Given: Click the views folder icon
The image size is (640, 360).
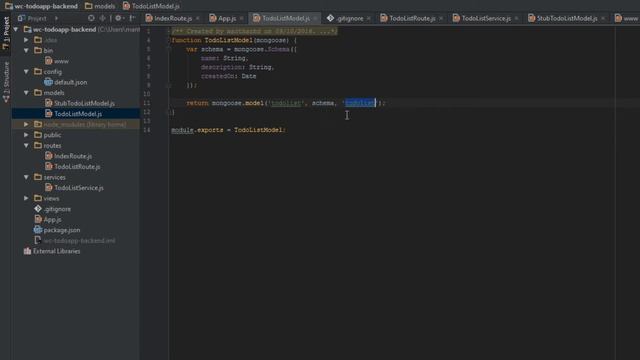Looking at the screenshot, I should (x=38, y=198).
